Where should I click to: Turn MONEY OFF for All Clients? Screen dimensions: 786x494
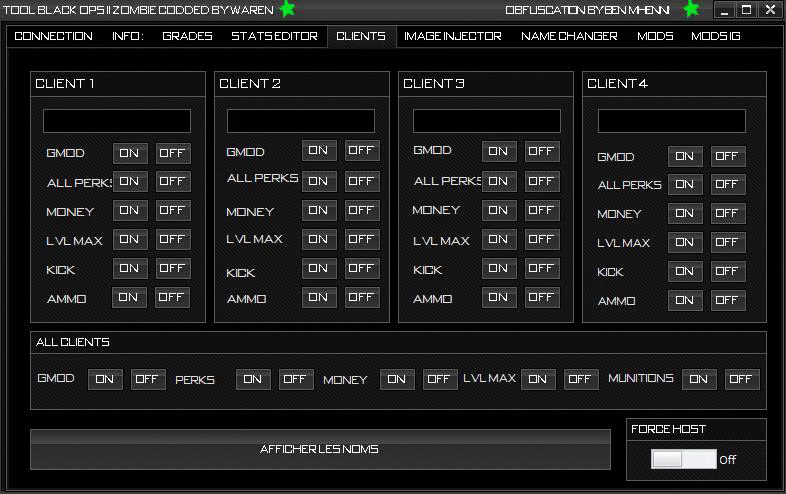pyautogui.click(x=440, y=379)
